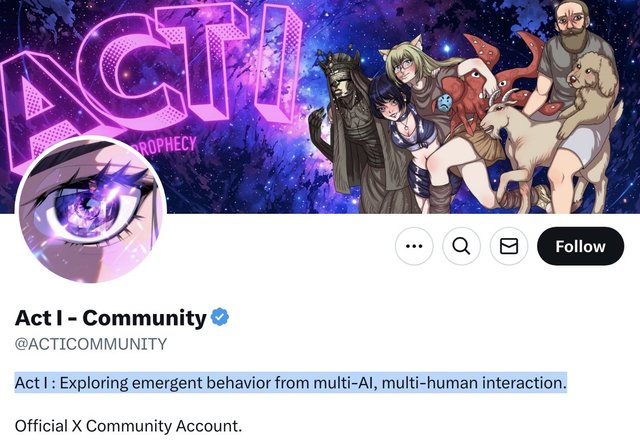Open direct message envelope icon

[509, 246]
